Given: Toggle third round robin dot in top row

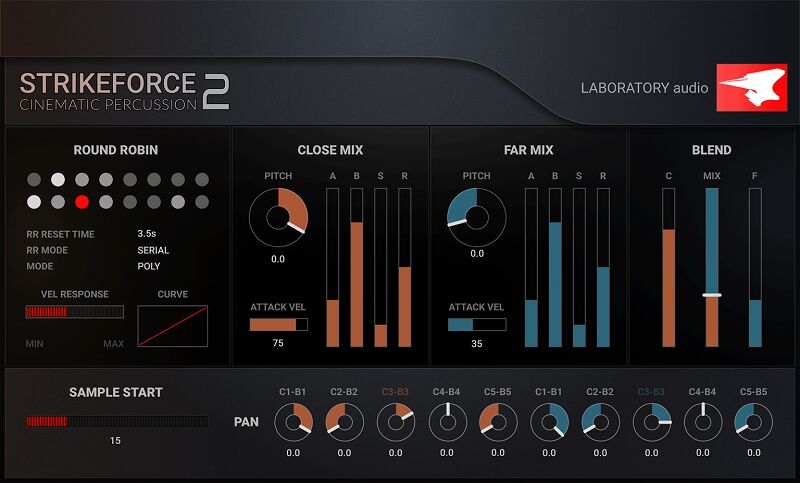Looking at the screenshot, I should click(82, 180).
